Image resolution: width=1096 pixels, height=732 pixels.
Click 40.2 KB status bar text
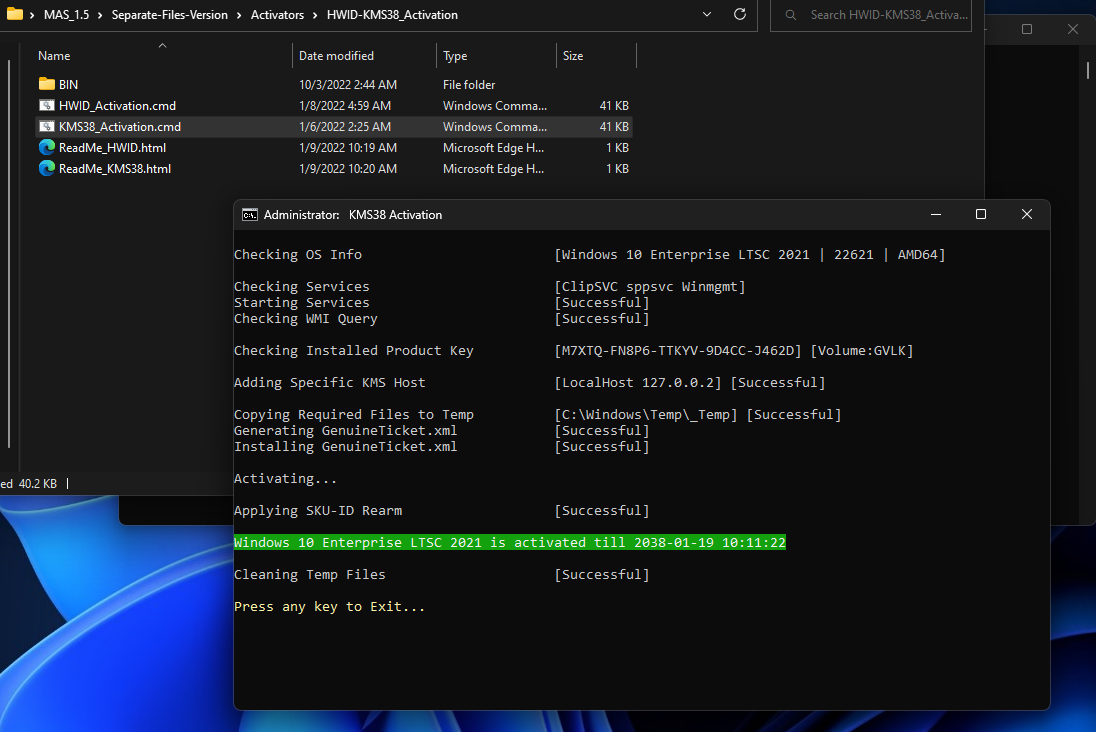tap(38, 483)
